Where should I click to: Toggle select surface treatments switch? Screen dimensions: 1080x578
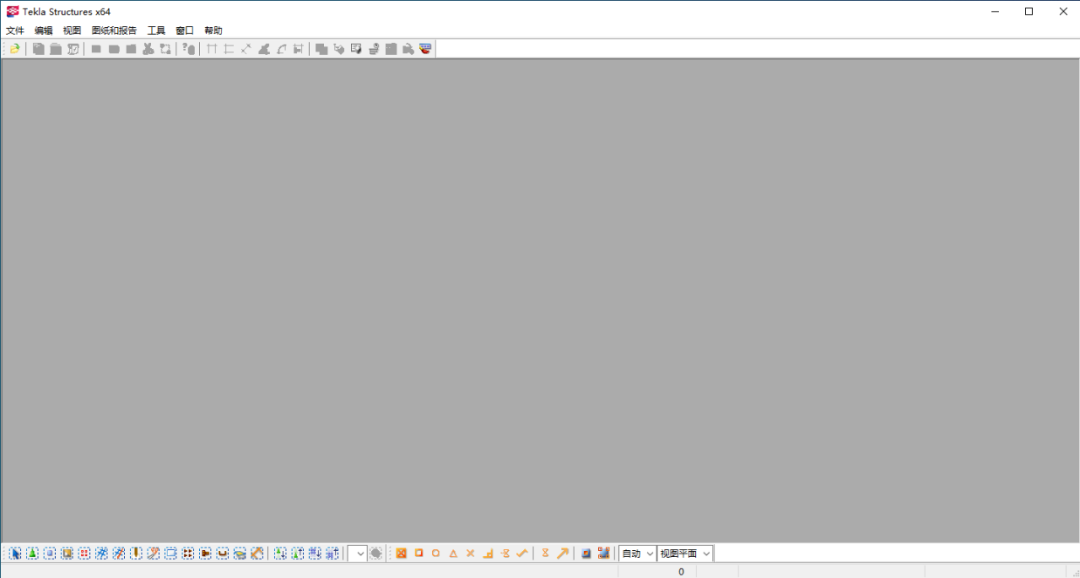pos(67,553)
